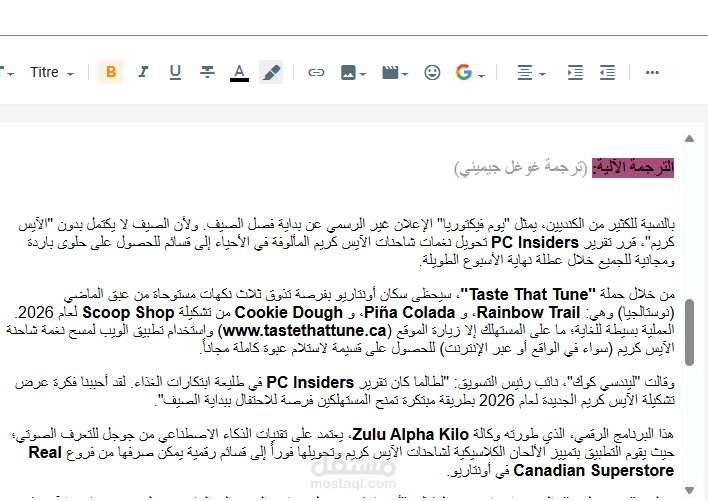Click the editor scroll down arrow
The image size is (708, 501).
click(689, 490)
